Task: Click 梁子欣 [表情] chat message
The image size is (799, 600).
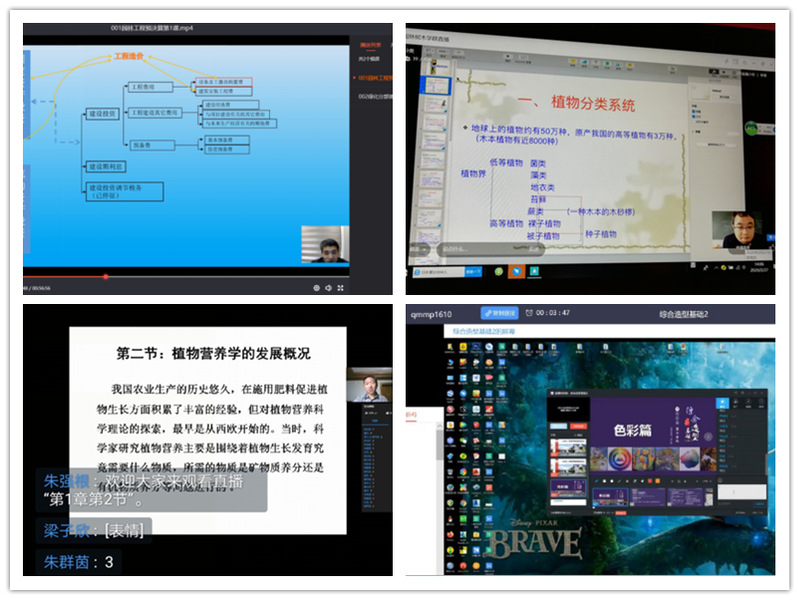Action: 94,531
